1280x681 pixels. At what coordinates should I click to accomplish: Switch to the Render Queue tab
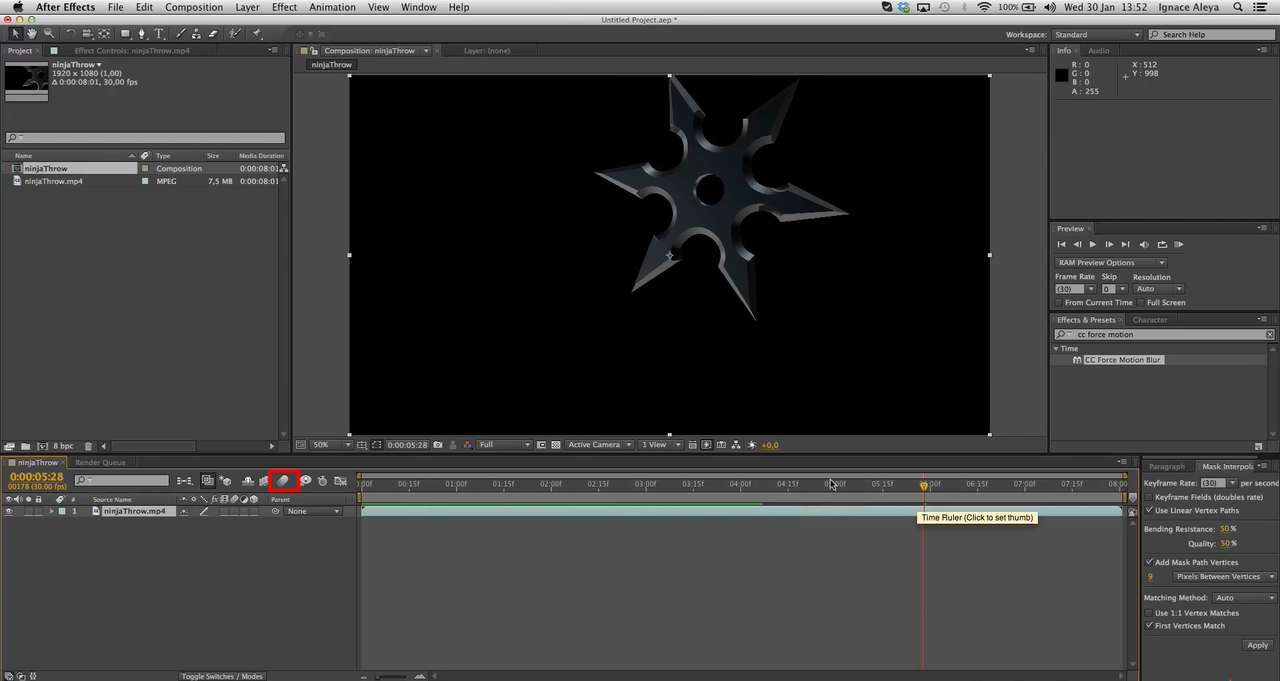click(100, 463)
